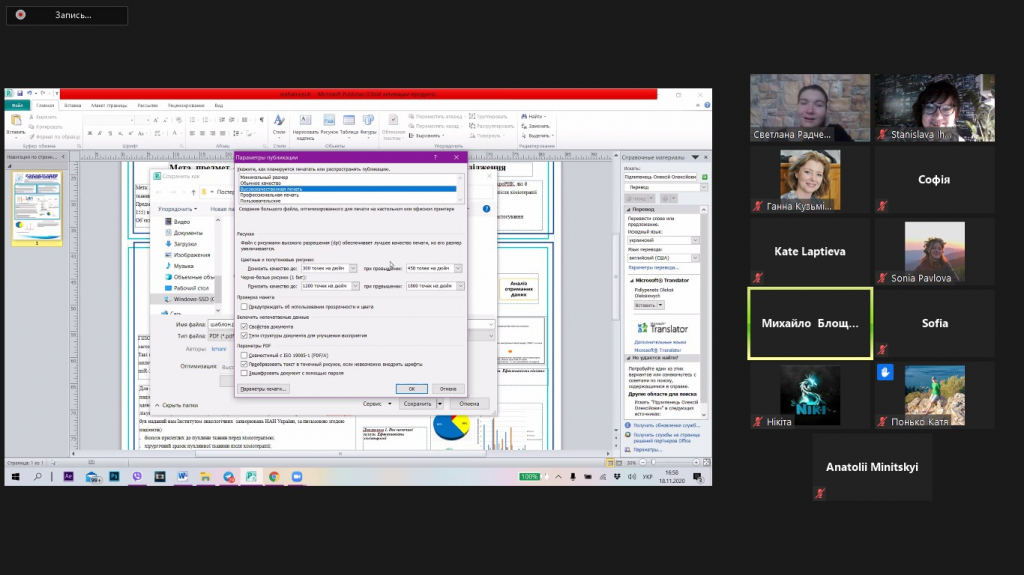Click the Draw Text Box icon
The height and width of the screenshot is (575, 1024).
[x=305, y=120]
